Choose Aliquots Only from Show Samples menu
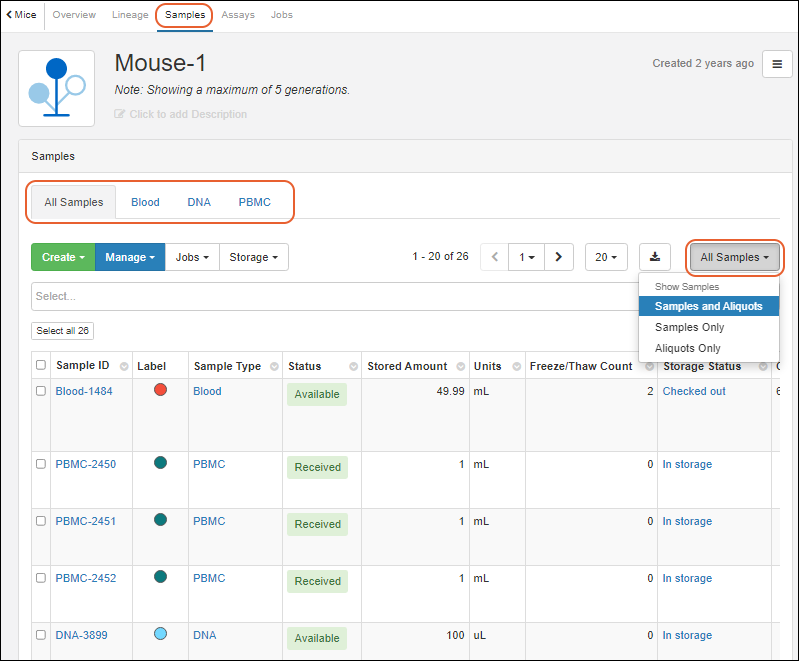Screen dimensions: 799x661 (688, 348)
